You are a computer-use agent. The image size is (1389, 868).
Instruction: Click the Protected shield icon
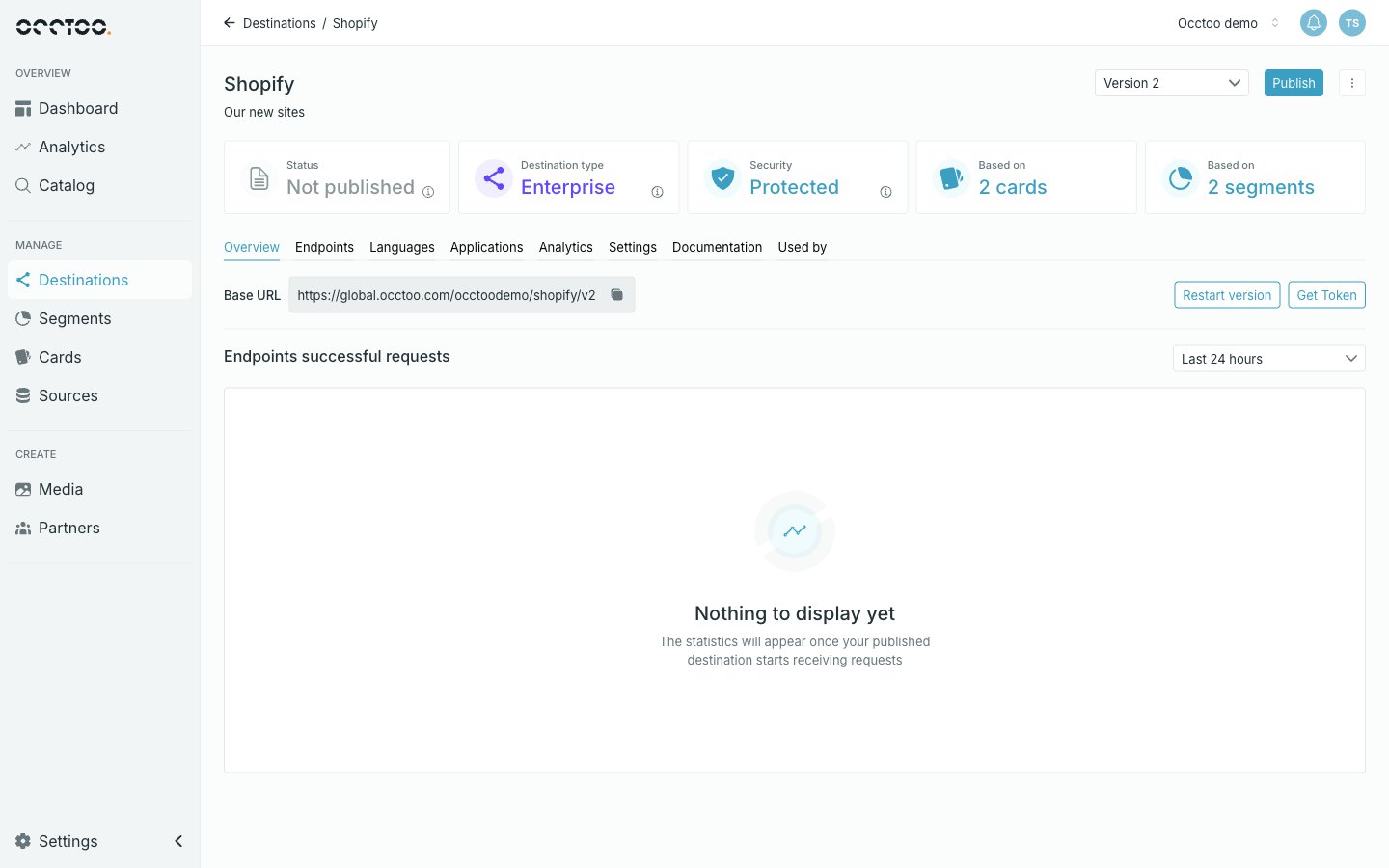pos(722,178)
